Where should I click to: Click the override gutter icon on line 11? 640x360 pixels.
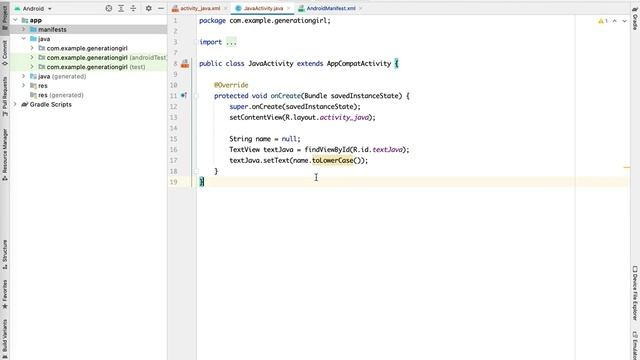click(184, 96)
